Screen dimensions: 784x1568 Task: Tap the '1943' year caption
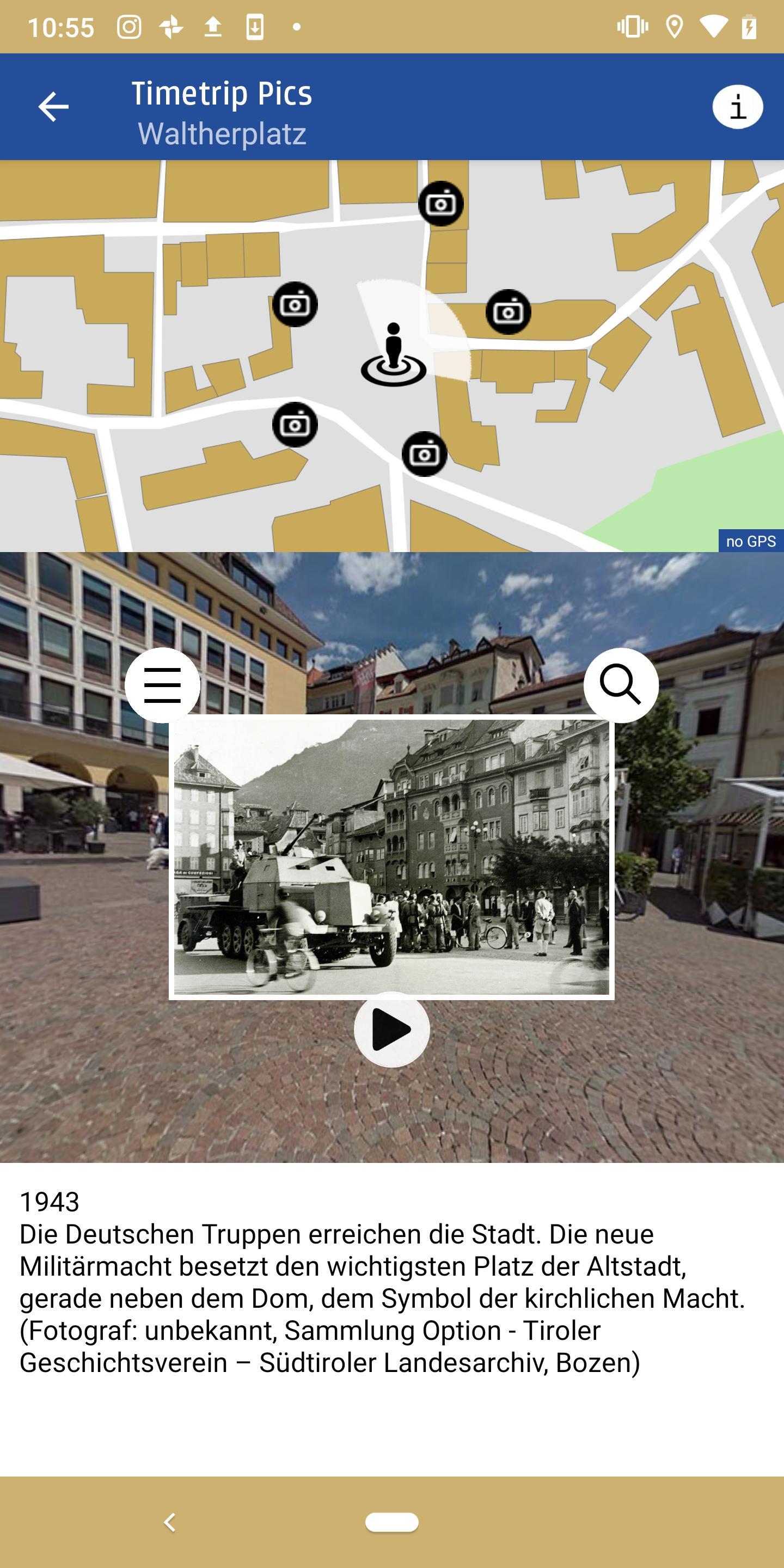coord(50,1202)
